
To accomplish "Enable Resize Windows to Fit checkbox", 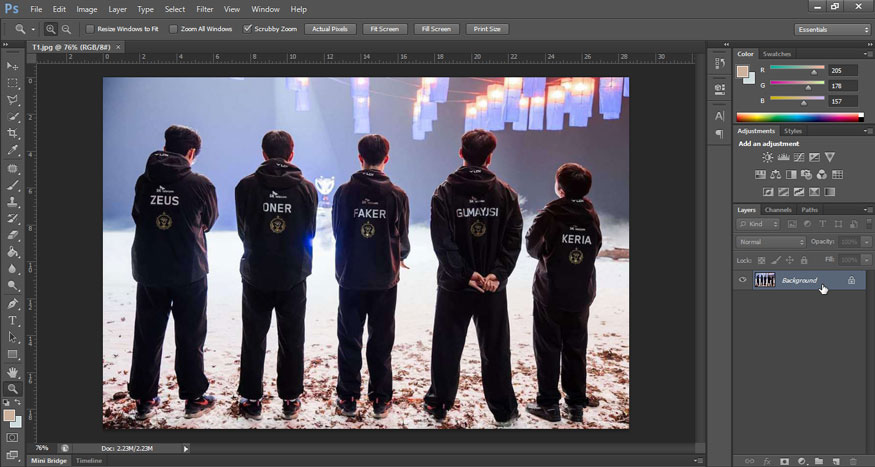I will (x=89, y=29).
